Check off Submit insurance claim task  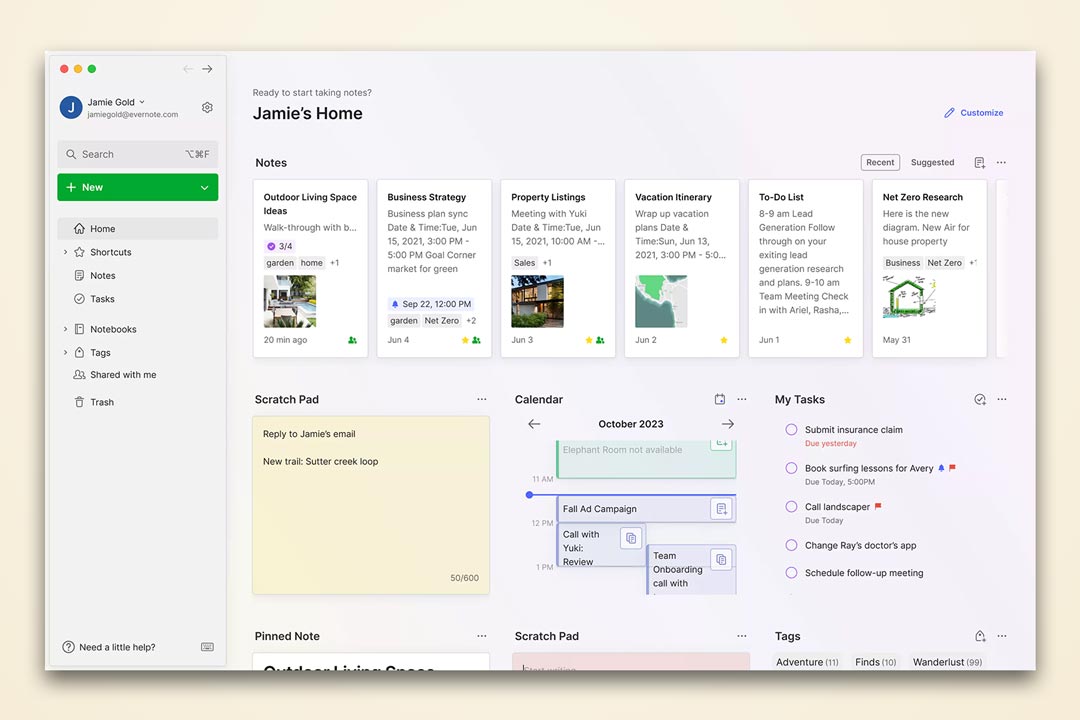tap(791, 430)
